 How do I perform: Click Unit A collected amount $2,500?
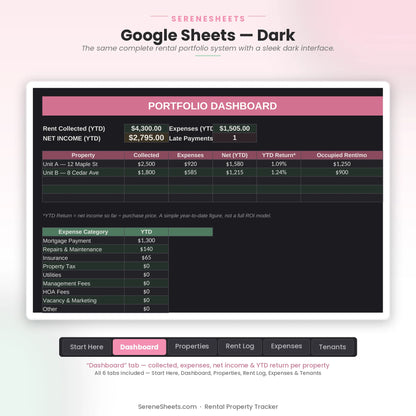click(x=146, y=164)
